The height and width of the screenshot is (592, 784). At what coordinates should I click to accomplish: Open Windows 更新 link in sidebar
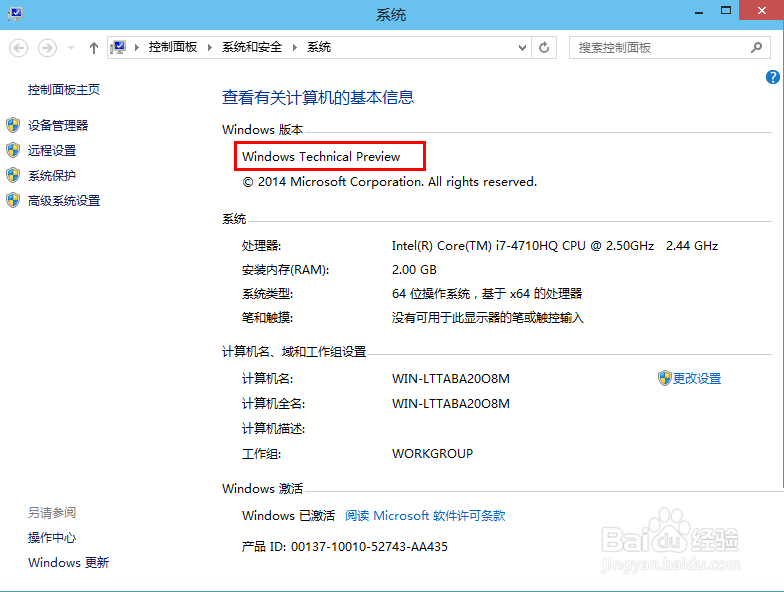(68, 562)
